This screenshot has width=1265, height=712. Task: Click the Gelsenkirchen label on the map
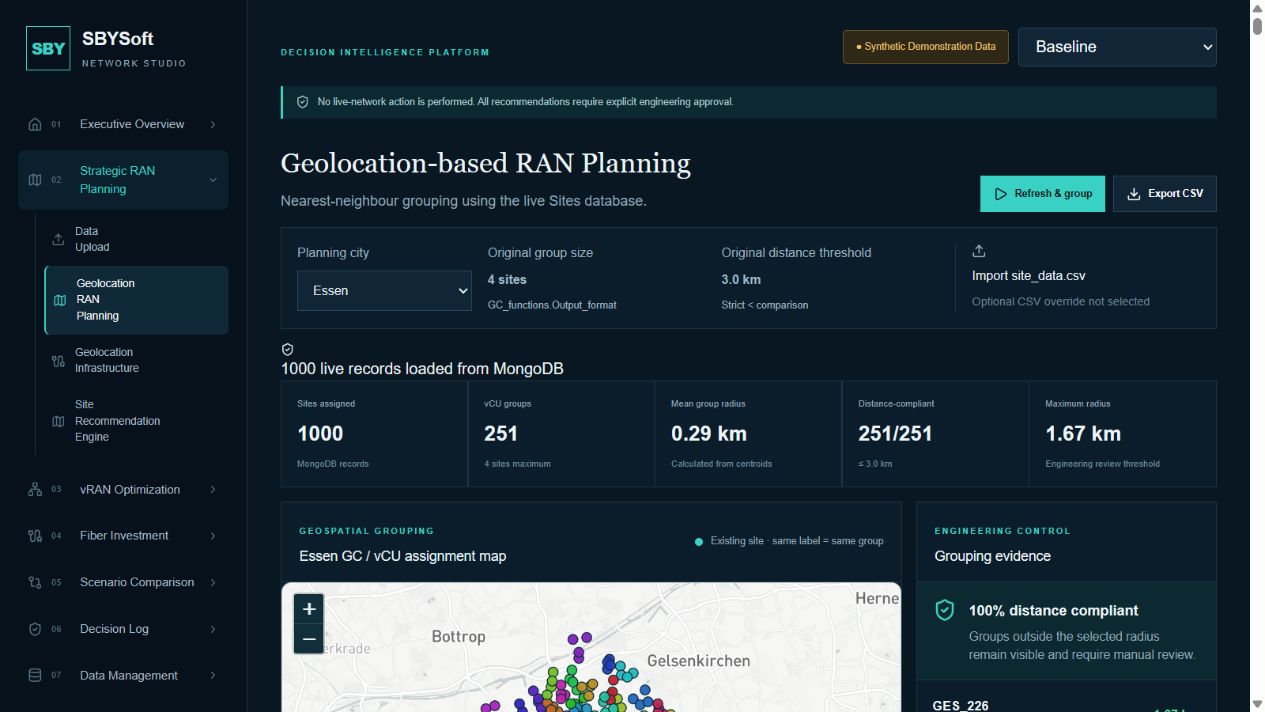(x=698, y=661)
